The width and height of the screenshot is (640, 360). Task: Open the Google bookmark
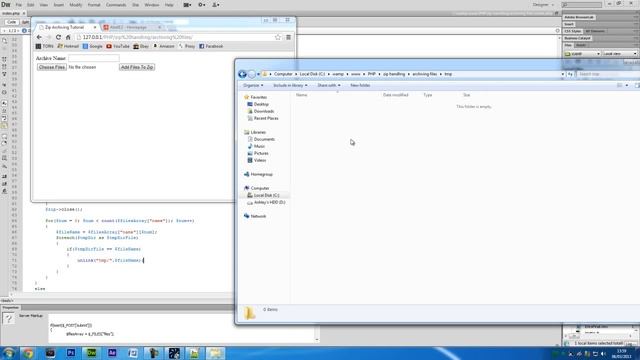[93, 47]
